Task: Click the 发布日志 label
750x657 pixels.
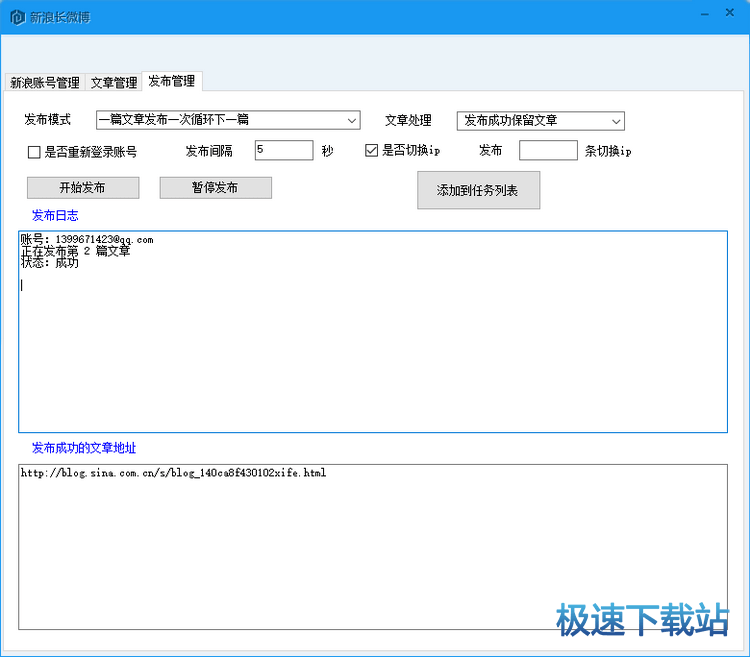Action: [55, 216]
